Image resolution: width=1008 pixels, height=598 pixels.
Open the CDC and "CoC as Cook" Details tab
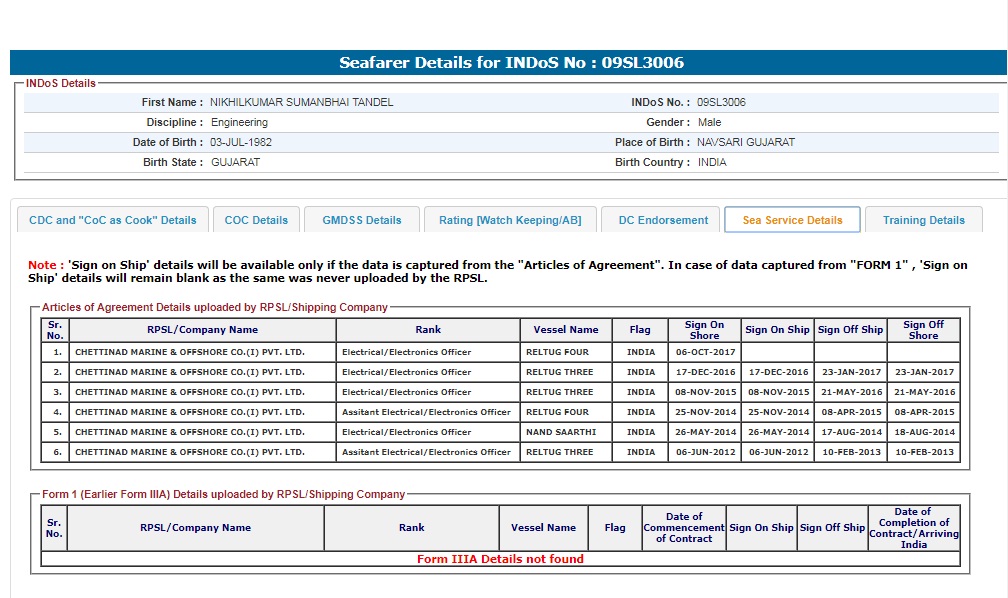[113, 220]
